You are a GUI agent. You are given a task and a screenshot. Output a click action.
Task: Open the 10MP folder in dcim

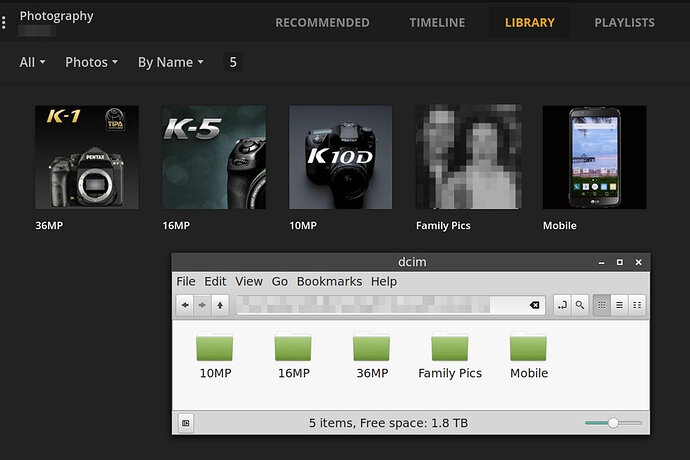[x=215, y=356]
